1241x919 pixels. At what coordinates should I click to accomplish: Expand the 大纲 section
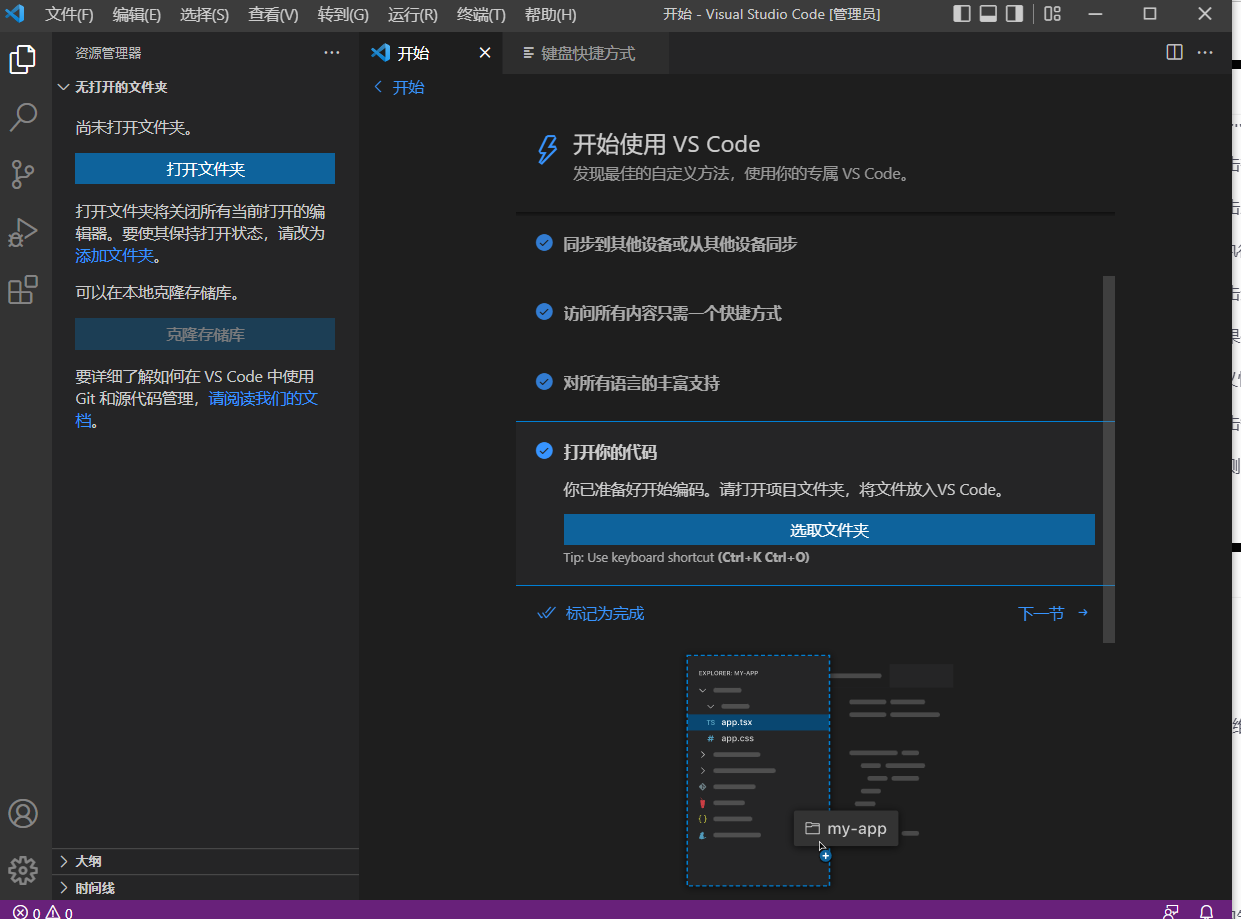pos(205,861)
